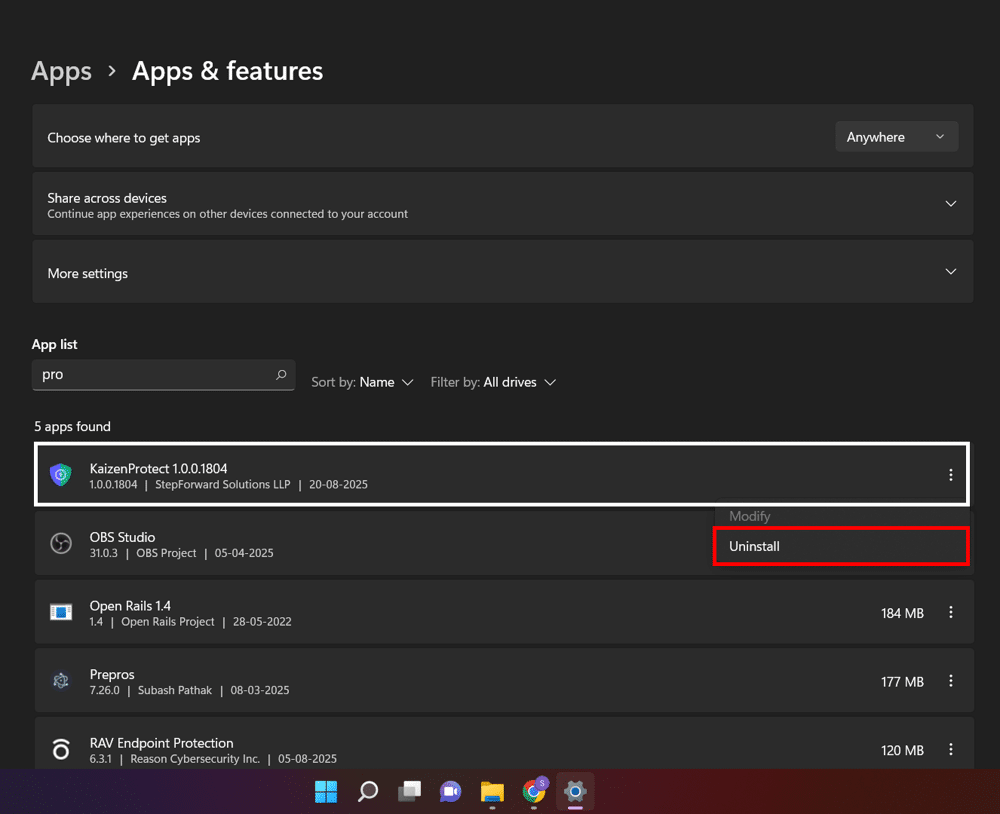Open the 'Anywhere' app source dropdown
The width and height of the screenshot is (1000, 814).
(x=896, y=137)
